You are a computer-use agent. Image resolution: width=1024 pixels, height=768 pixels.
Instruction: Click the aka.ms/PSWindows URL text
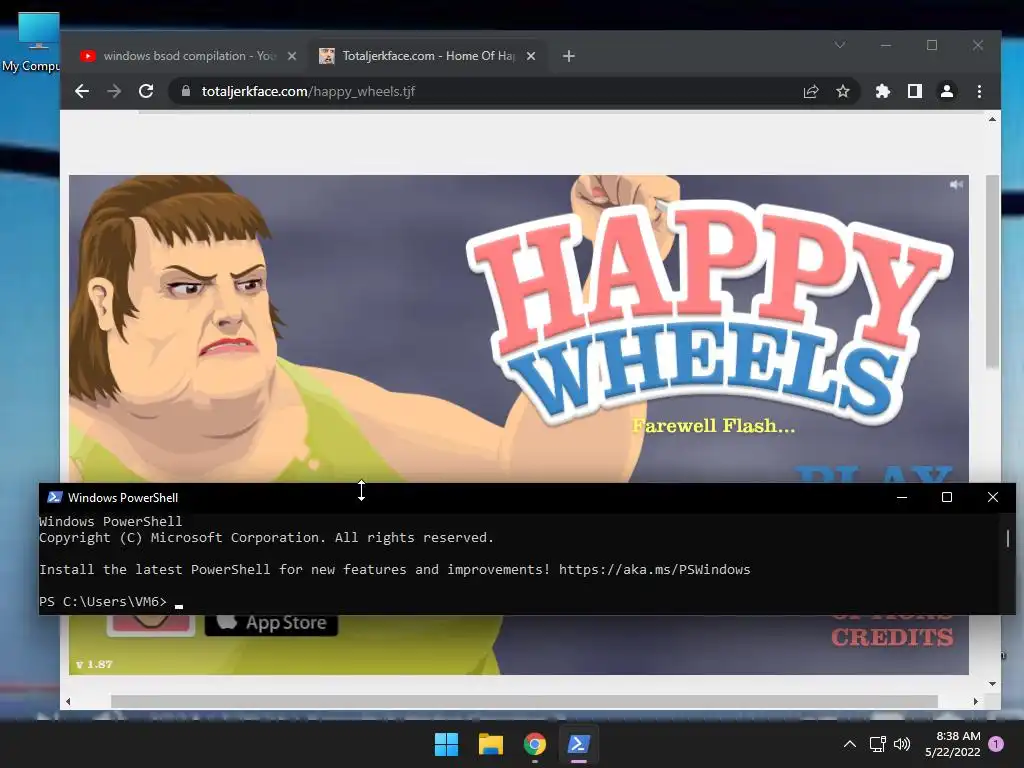(x=654, y=569)
